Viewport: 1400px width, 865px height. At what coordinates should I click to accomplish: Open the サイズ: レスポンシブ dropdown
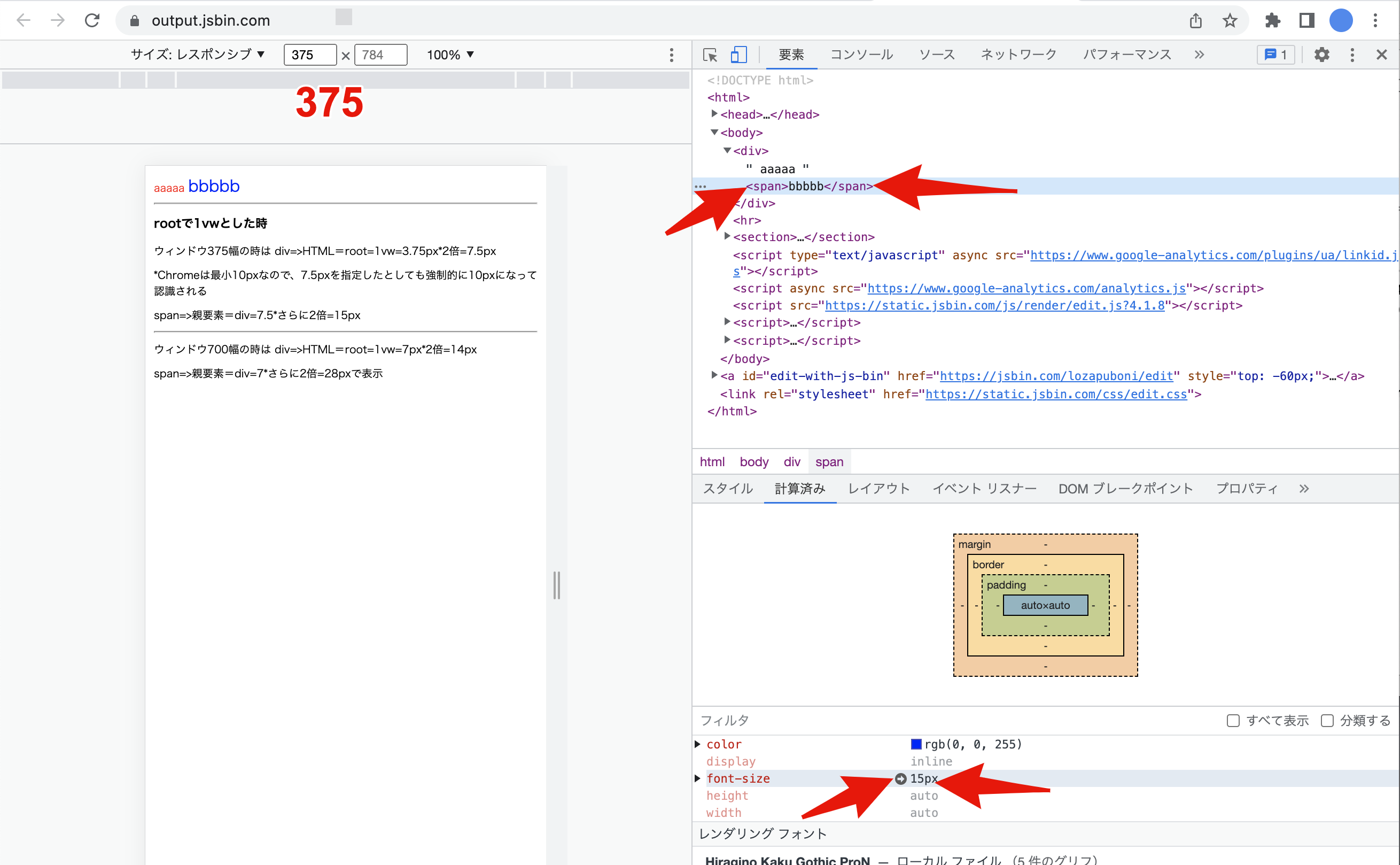(x=198, y=55)
